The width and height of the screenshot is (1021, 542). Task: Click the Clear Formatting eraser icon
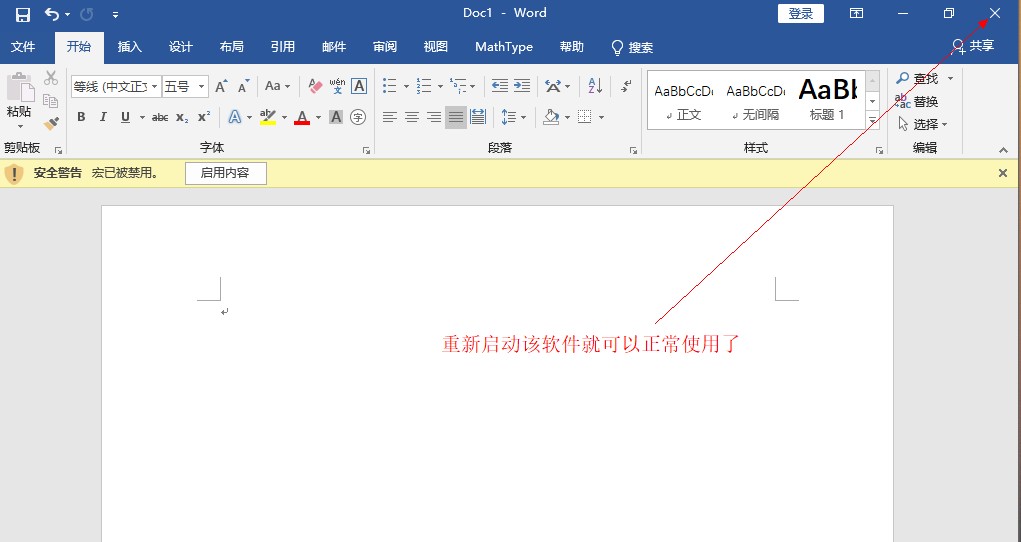pyautogui.click(x=315, y=86)
